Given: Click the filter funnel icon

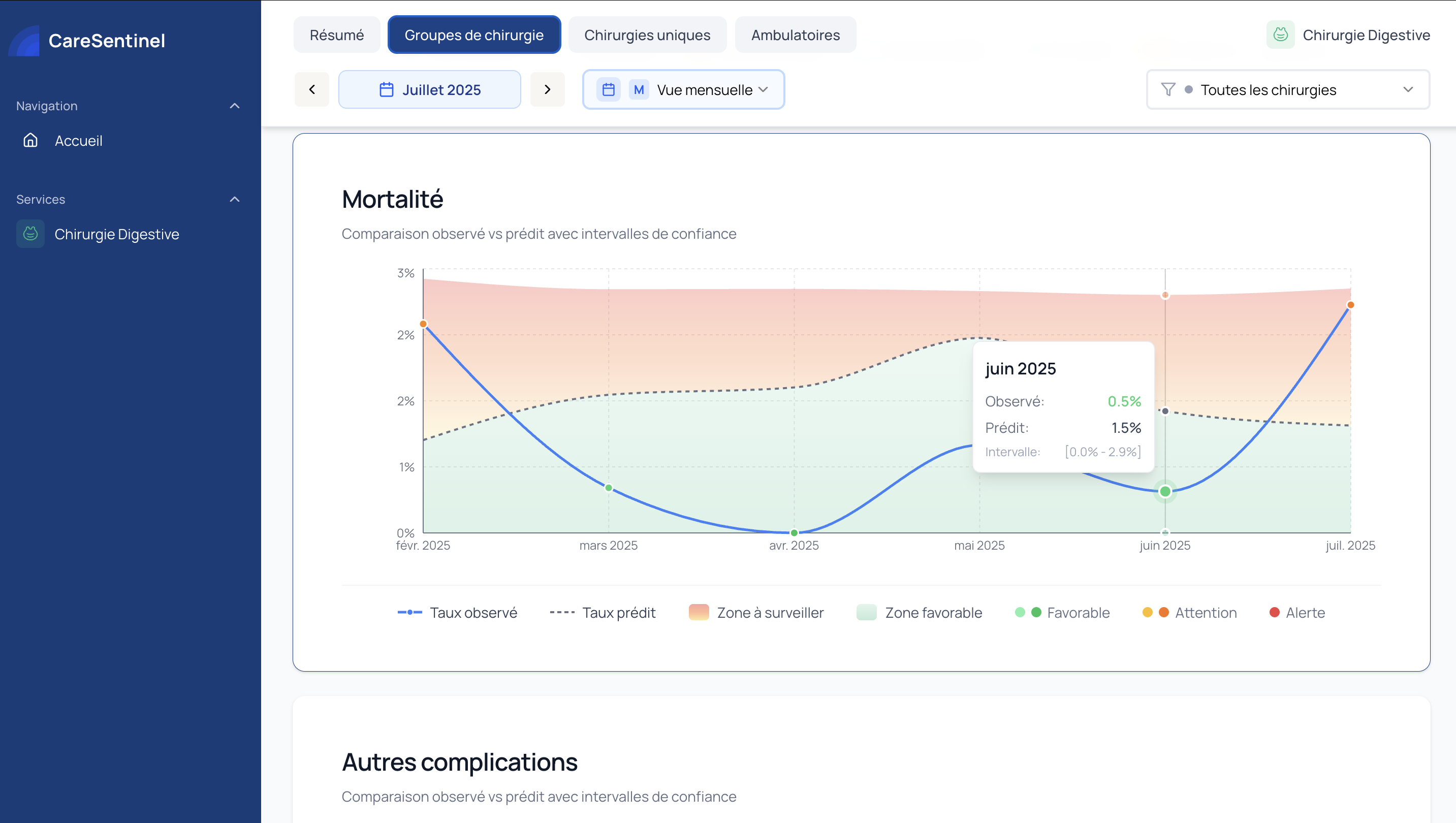Looking at the screenshot, I should (1168, 89).
